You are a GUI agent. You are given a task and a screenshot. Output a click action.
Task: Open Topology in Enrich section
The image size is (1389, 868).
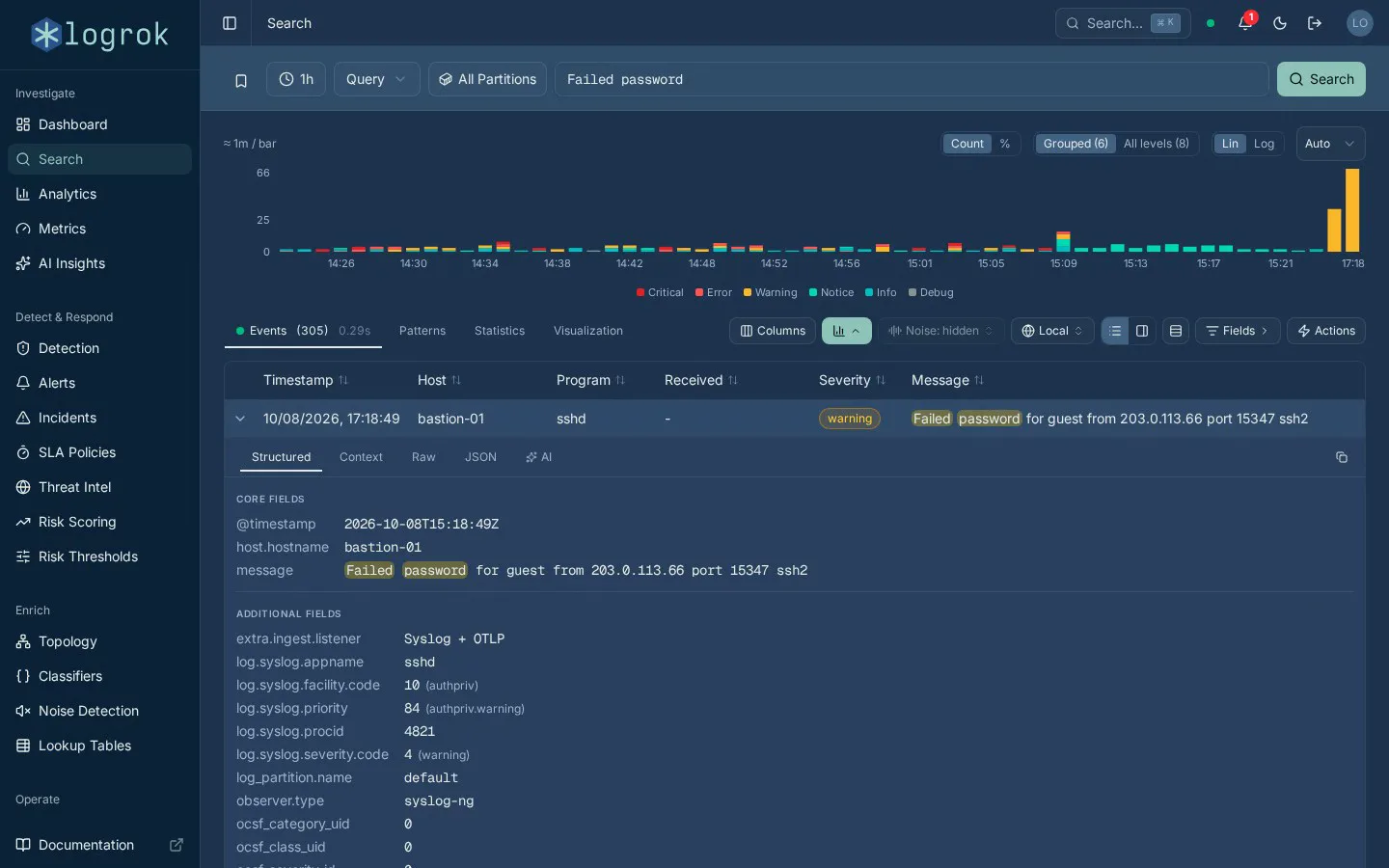[99, 641]
